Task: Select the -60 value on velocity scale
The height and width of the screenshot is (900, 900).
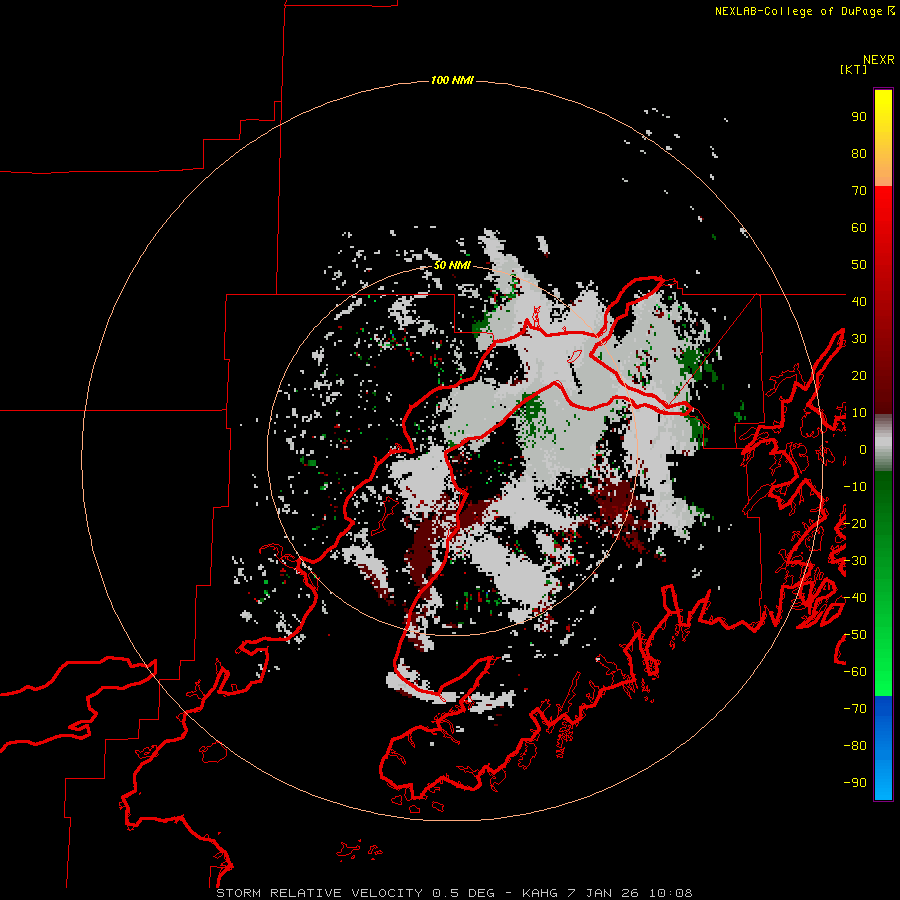Action: pyautogui.click(x=855, y=672)
